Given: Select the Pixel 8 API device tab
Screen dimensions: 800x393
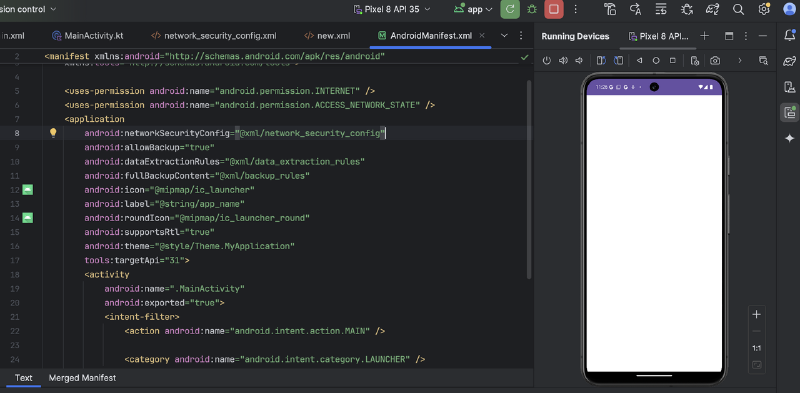Looking at the screenshot, I should (x=659, y=36).
